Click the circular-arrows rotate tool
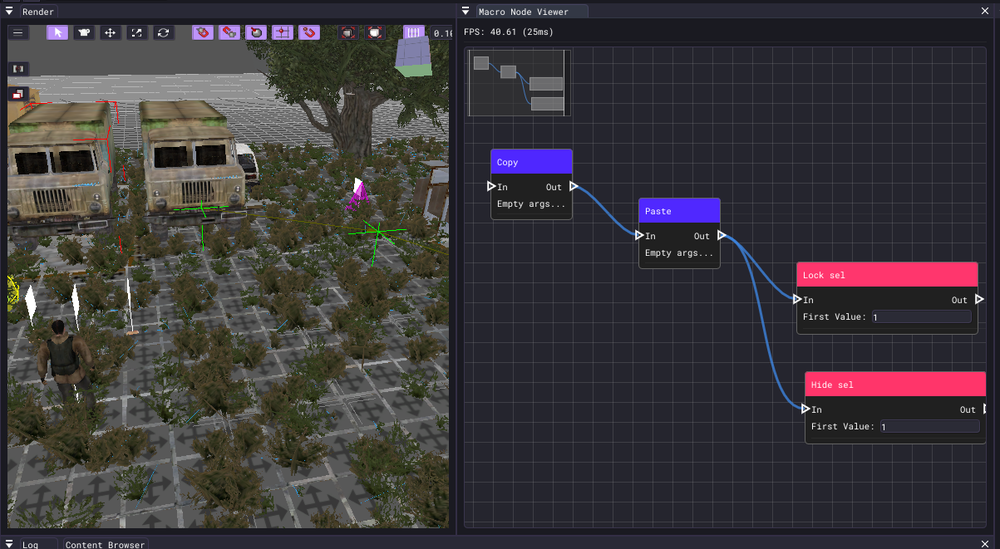Screen dimensions: 1000x549 164,32
